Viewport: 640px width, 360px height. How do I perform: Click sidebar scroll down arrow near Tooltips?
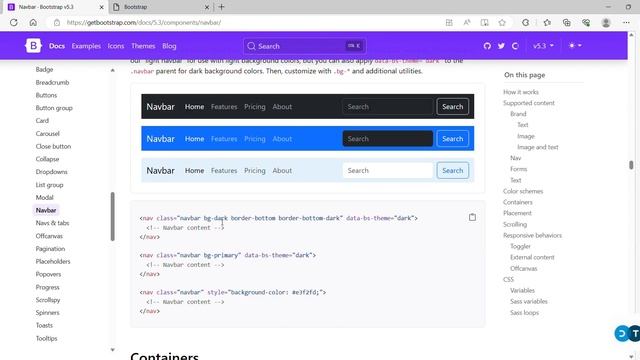pos(112,350)
